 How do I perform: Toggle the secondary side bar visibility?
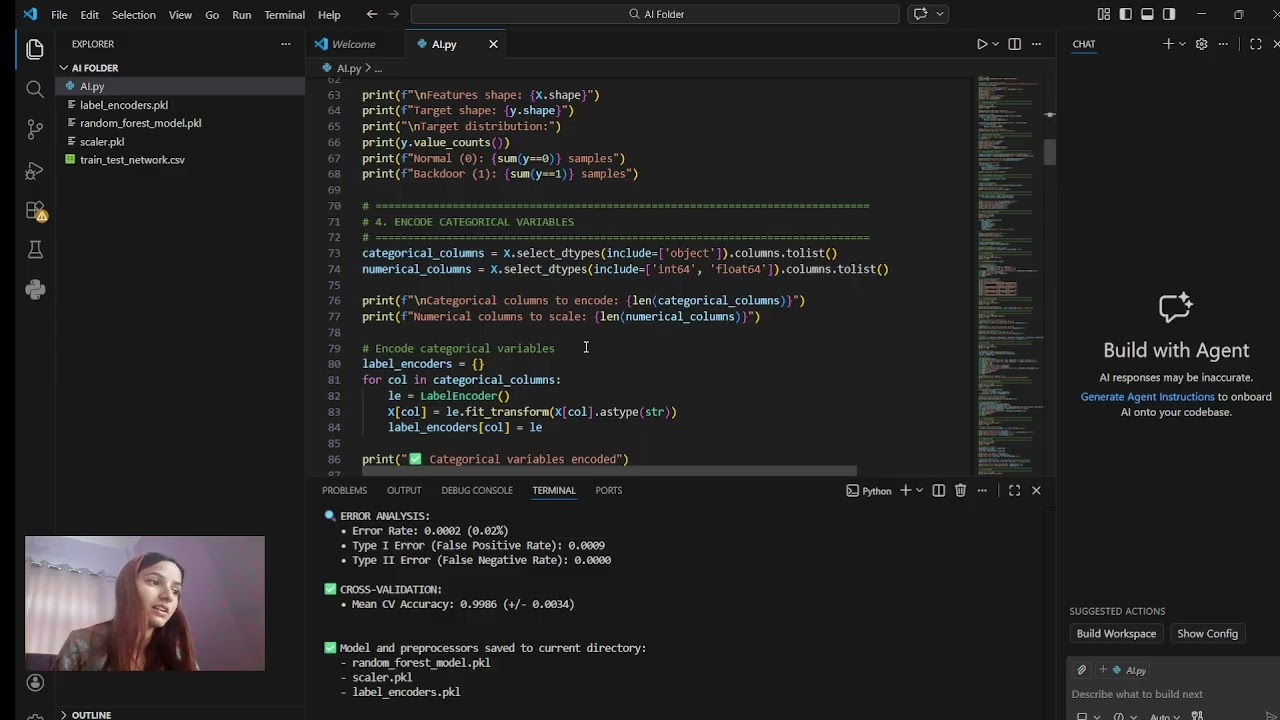tap(1169, 14)
